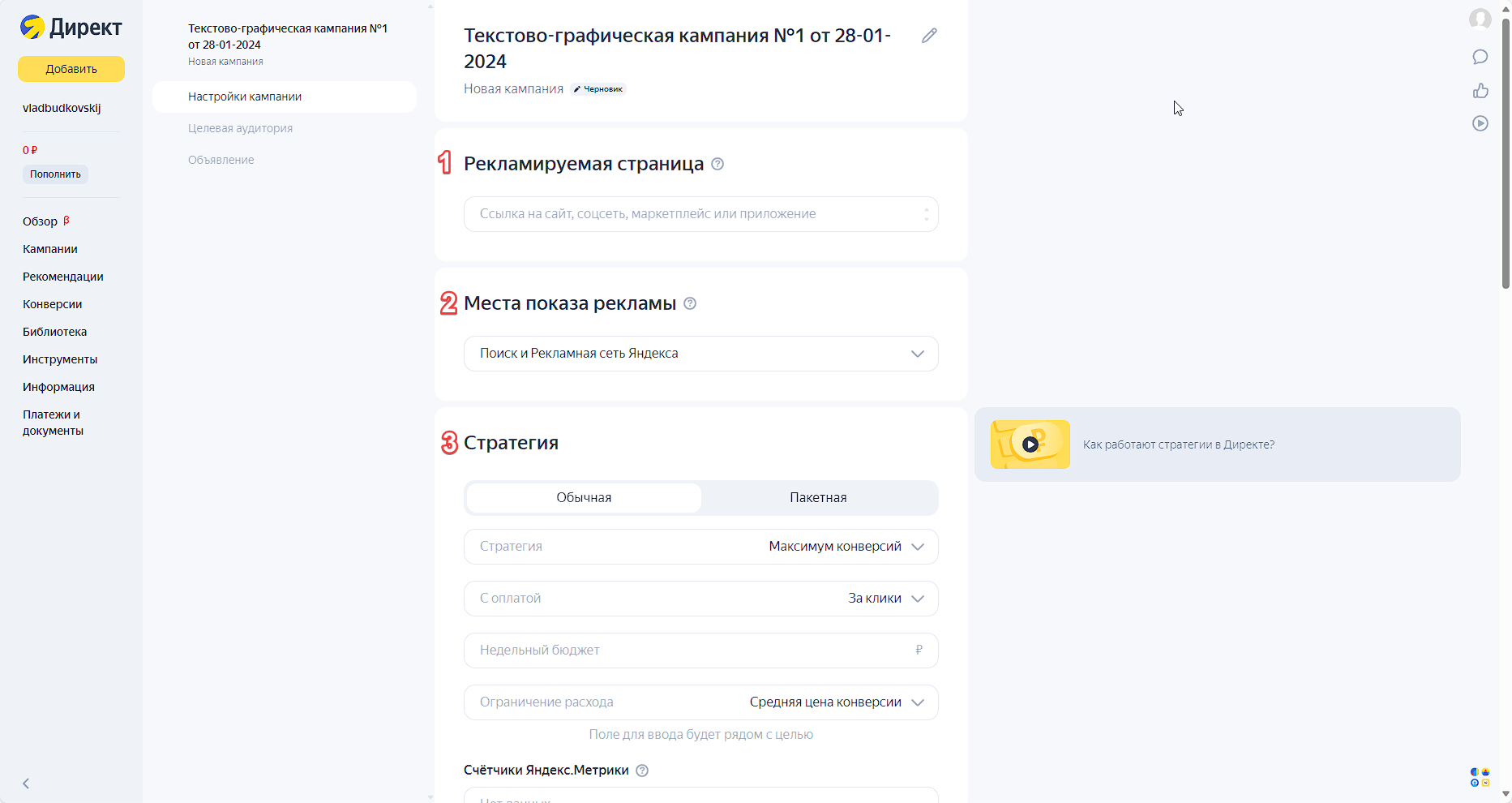Open the Ограничение расхода dropdown

701,702
